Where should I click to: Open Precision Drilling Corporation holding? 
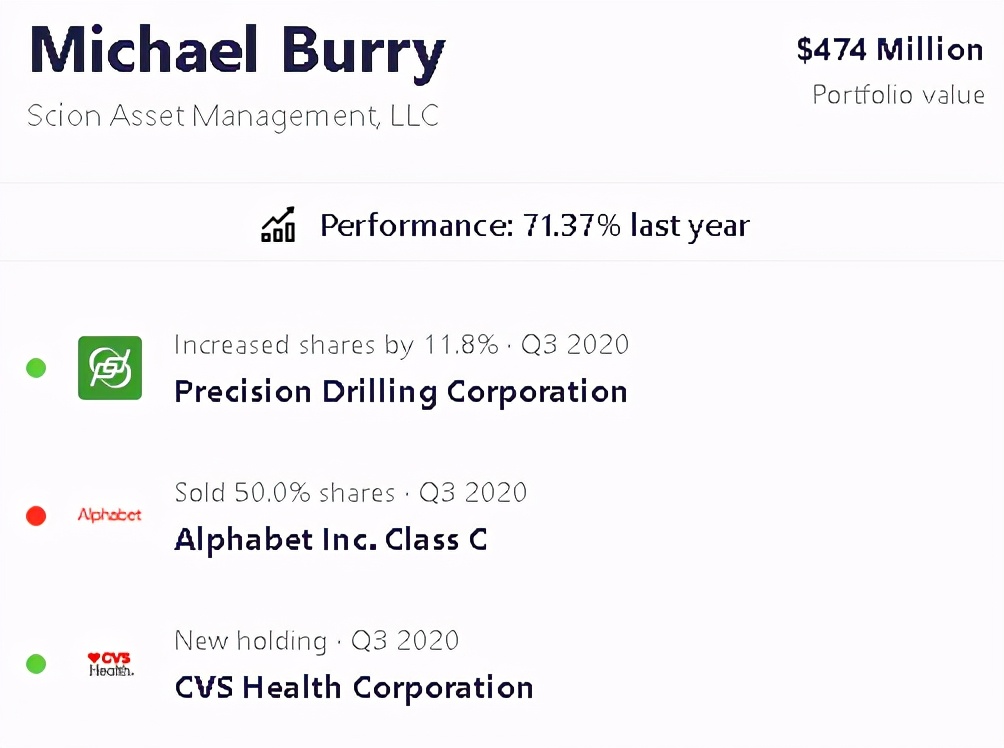(400, 391)
